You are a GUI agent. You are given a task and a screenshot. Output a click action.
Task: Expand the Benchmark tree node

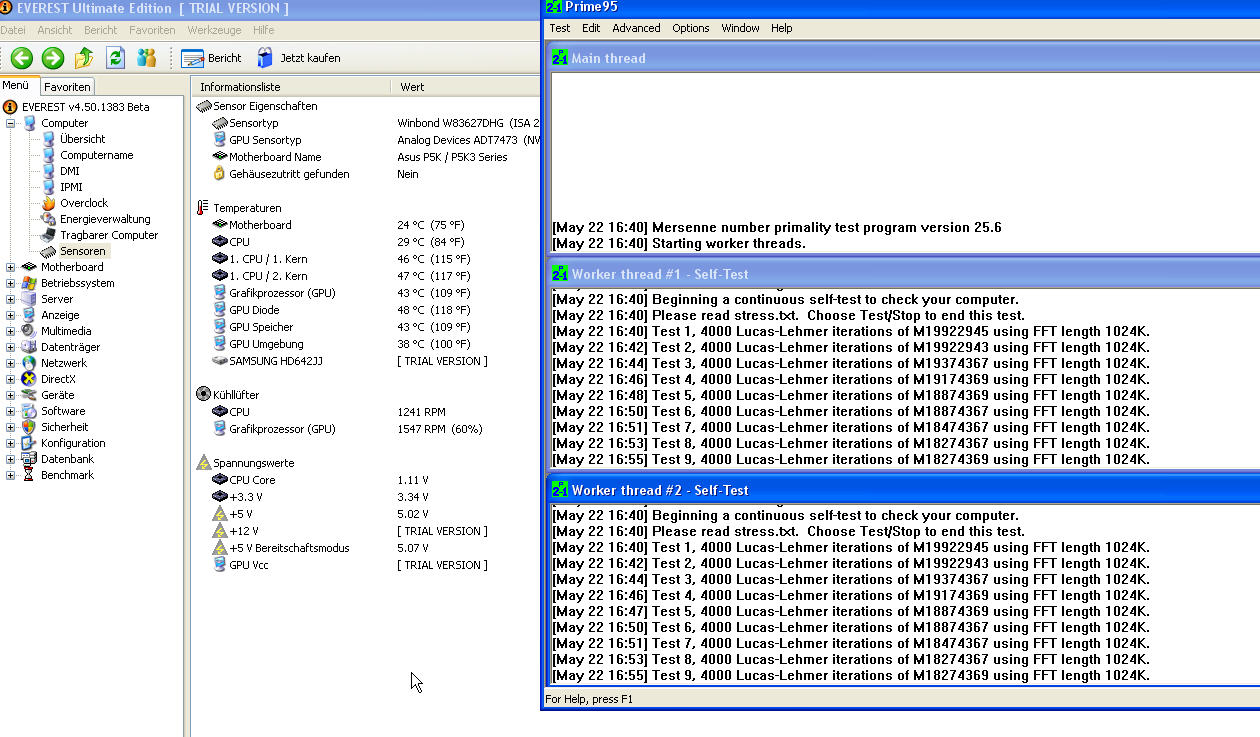pos(11,475)
